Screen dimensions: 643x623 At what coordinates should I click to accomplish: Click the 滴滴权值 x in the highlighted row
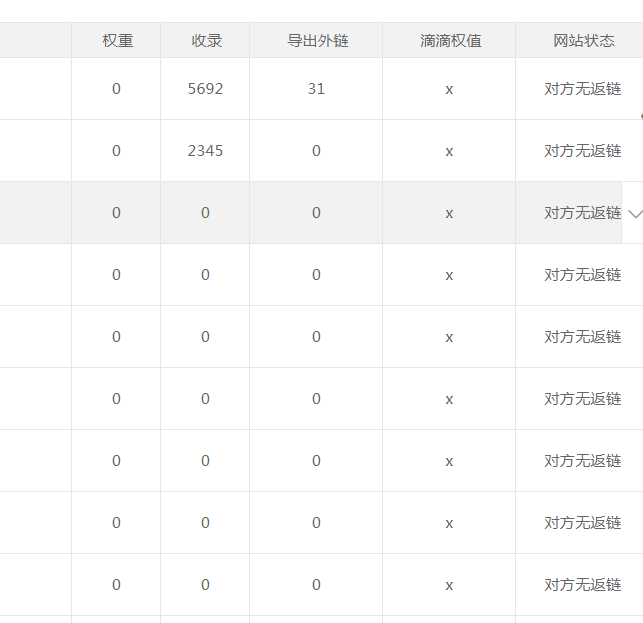pyautogui.click(x=449, y=213)
